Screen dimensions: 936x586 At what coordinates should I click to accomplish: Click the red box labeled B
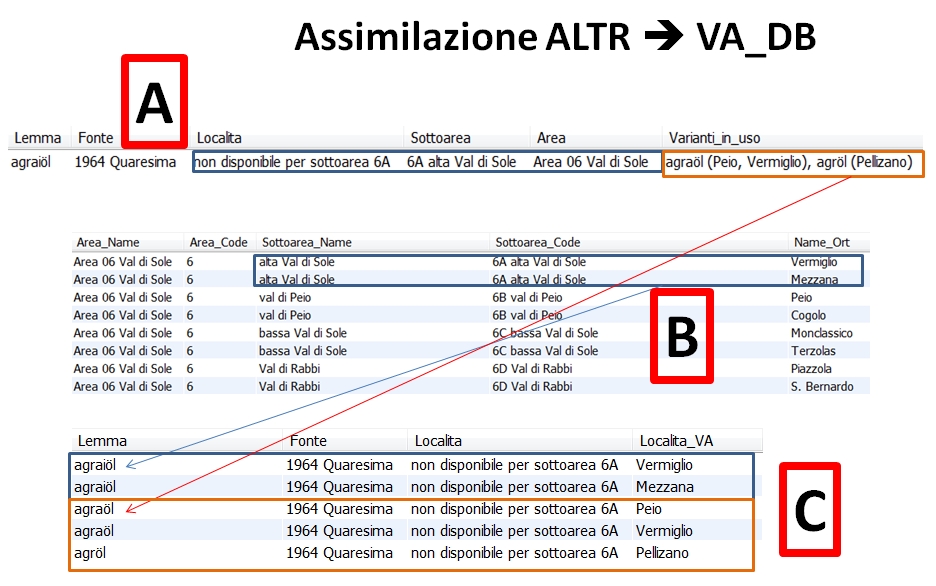pos(682,336)
